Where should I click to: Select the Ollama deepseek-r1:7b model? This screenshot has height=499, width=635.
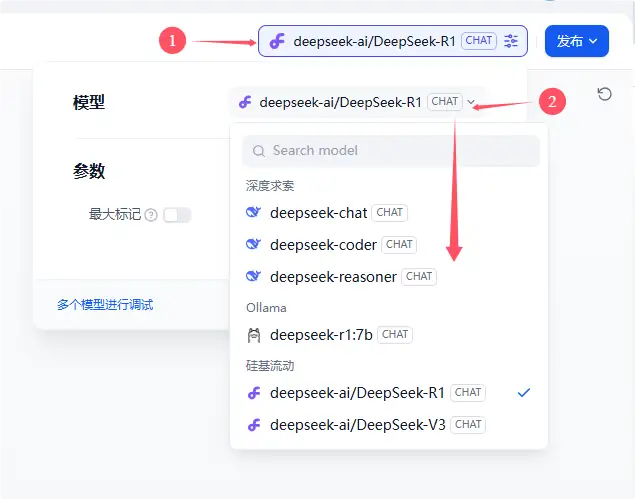click(389, 335)
